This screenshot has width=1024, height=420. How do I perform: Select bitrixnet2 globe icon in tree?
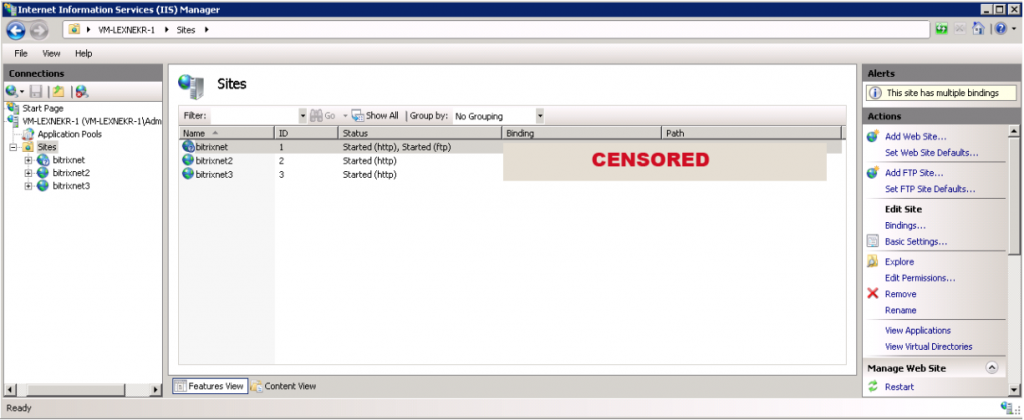click(43, 173)
